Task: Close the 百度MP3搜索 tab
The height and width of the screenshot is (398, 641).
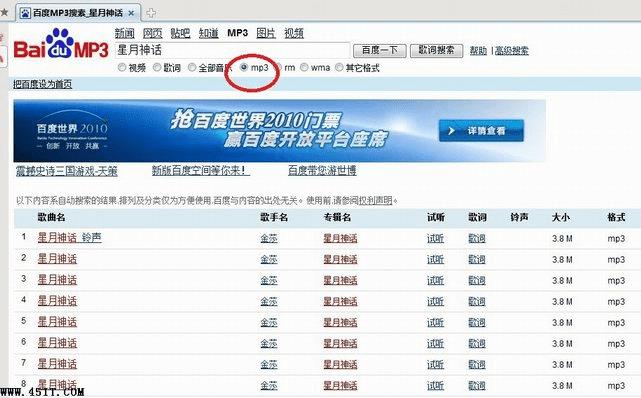Action: click(131, 13)
